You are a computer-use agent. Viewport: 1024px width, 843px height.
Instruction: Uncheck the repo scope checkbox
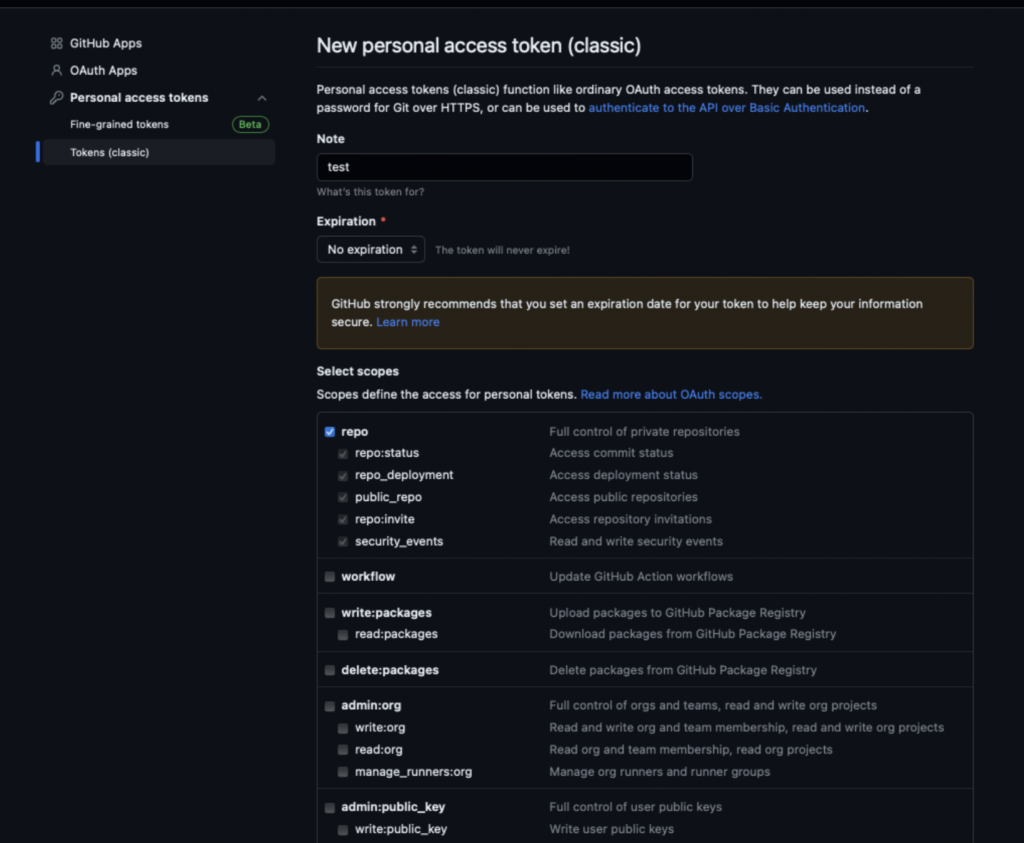pyautogui.click(x=330, y=432)
